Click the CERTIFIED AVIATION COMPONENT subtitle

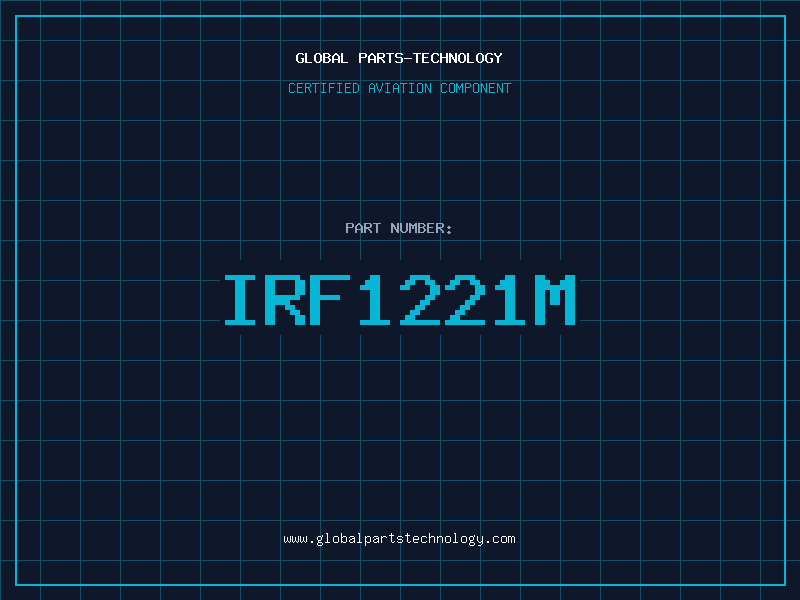tap(399, 88)
